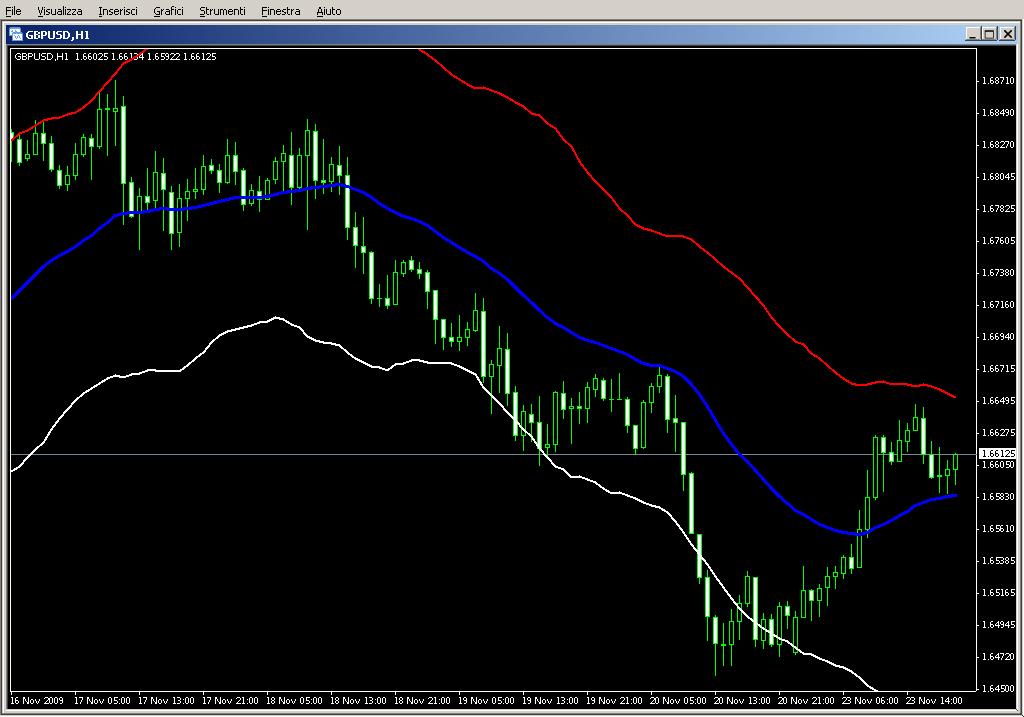
Task: Click the 1.64945 price scale label
Action: (x=999, y=624)
